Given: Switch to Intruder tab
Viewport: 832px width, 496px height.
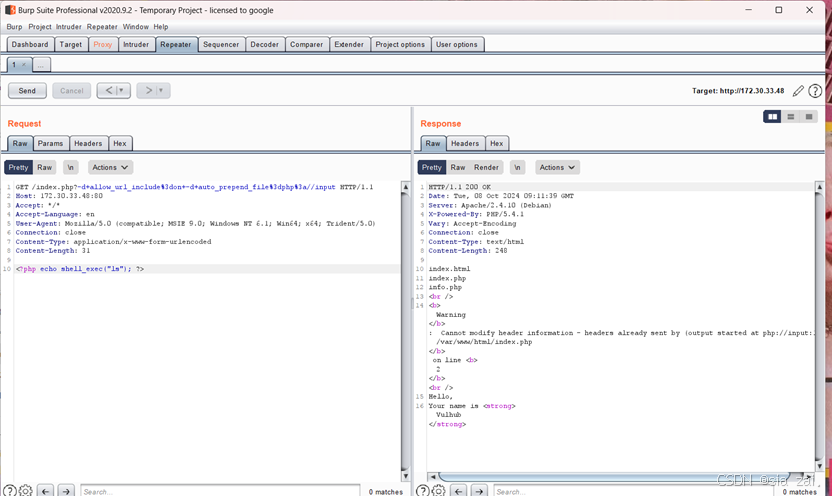Looking at the screenshot, I should pos(136,45).
